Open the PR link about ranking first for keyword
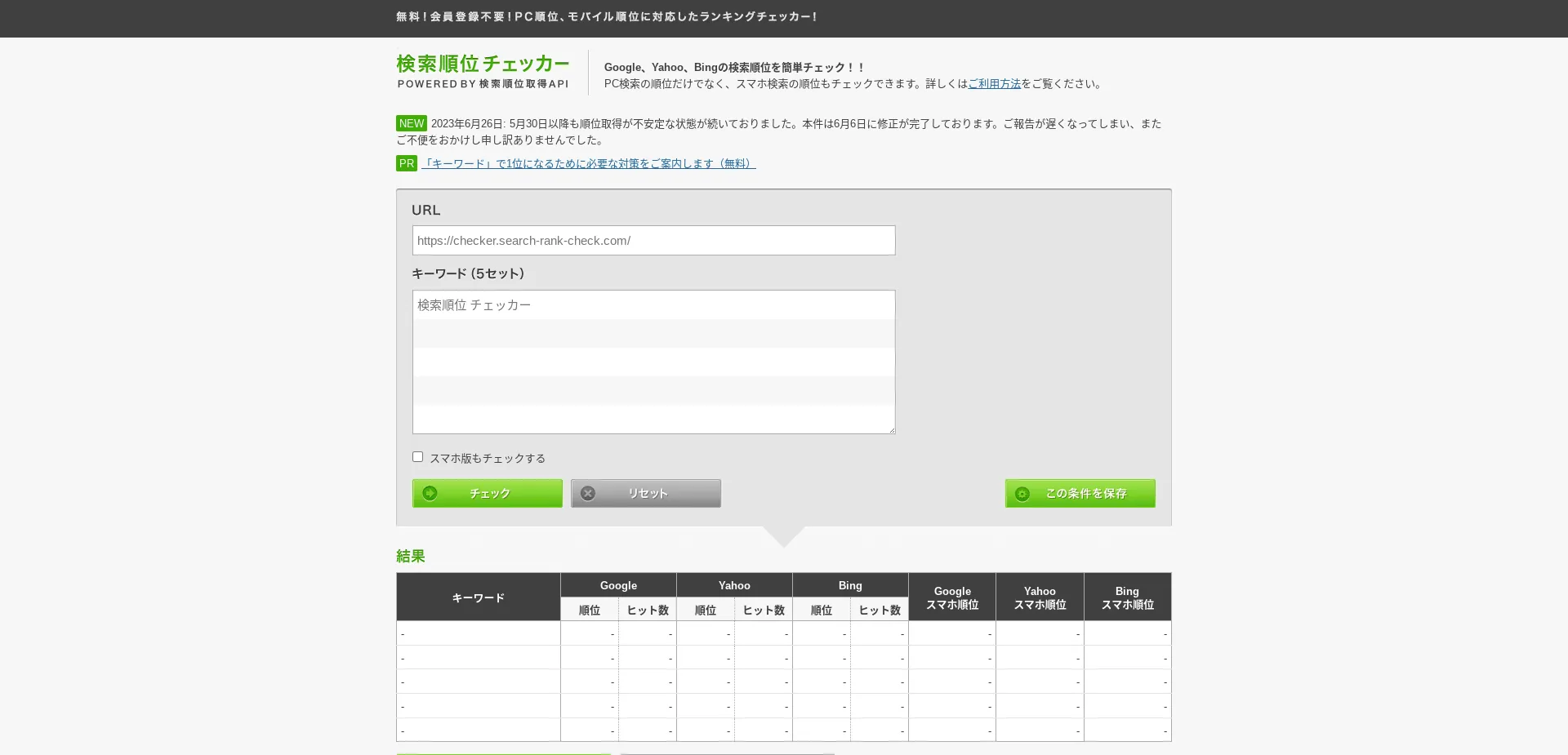The image size is (1568, 755). [589, 163]
